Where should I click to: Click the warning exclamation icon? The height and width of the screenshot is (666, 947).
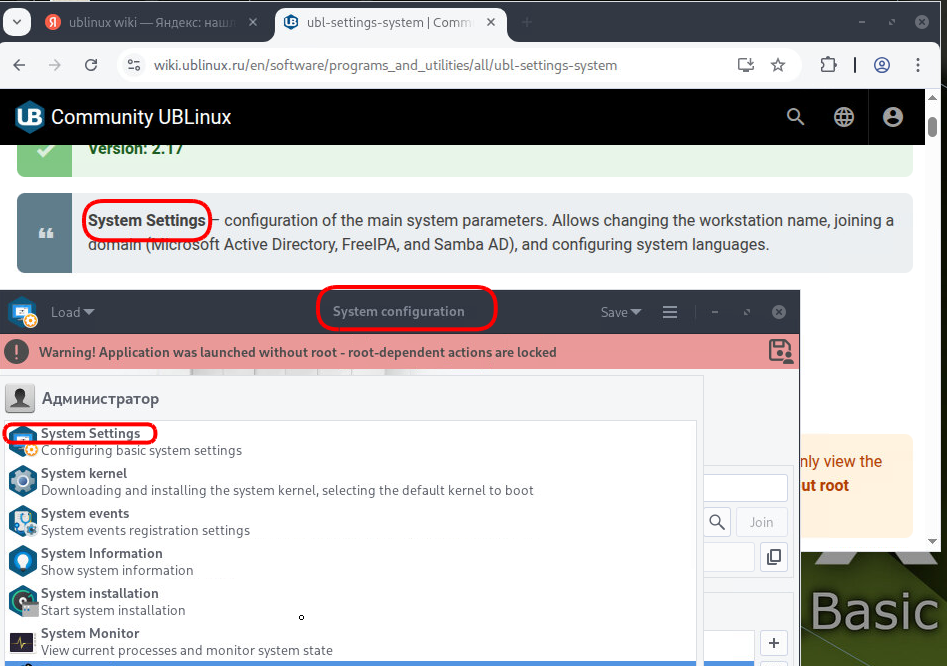(17, 351)
